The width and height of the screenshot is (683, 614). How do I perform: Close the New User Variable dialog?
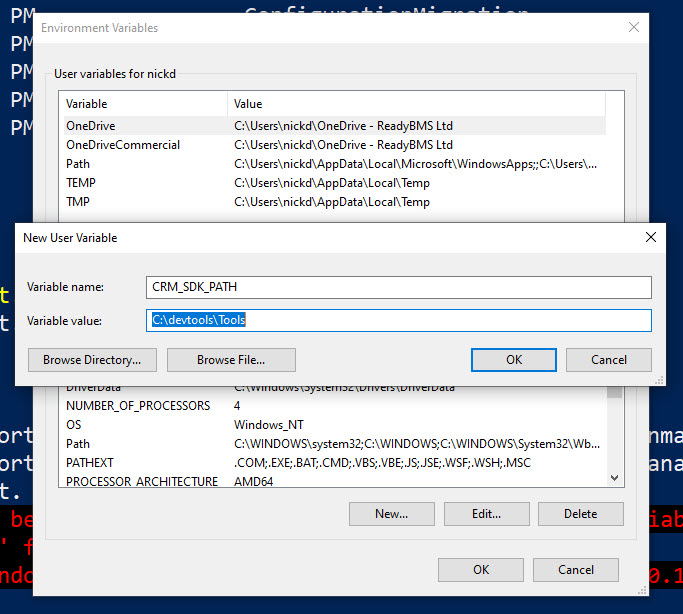(651, 237)
